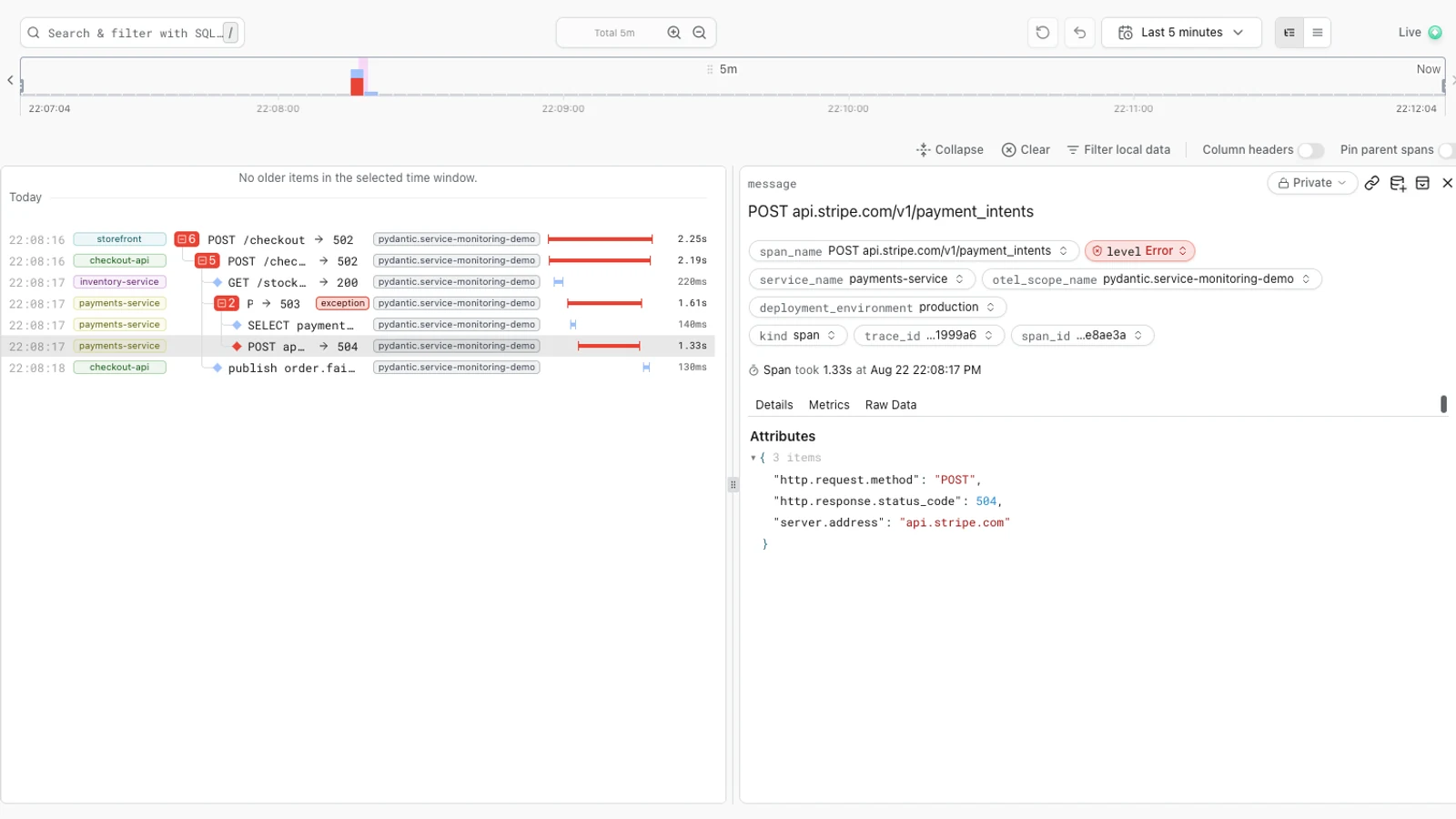The width and height of the screenshot is (1456, 819).
Task: Open the span_name filter chip
Action: click(914, 251)
